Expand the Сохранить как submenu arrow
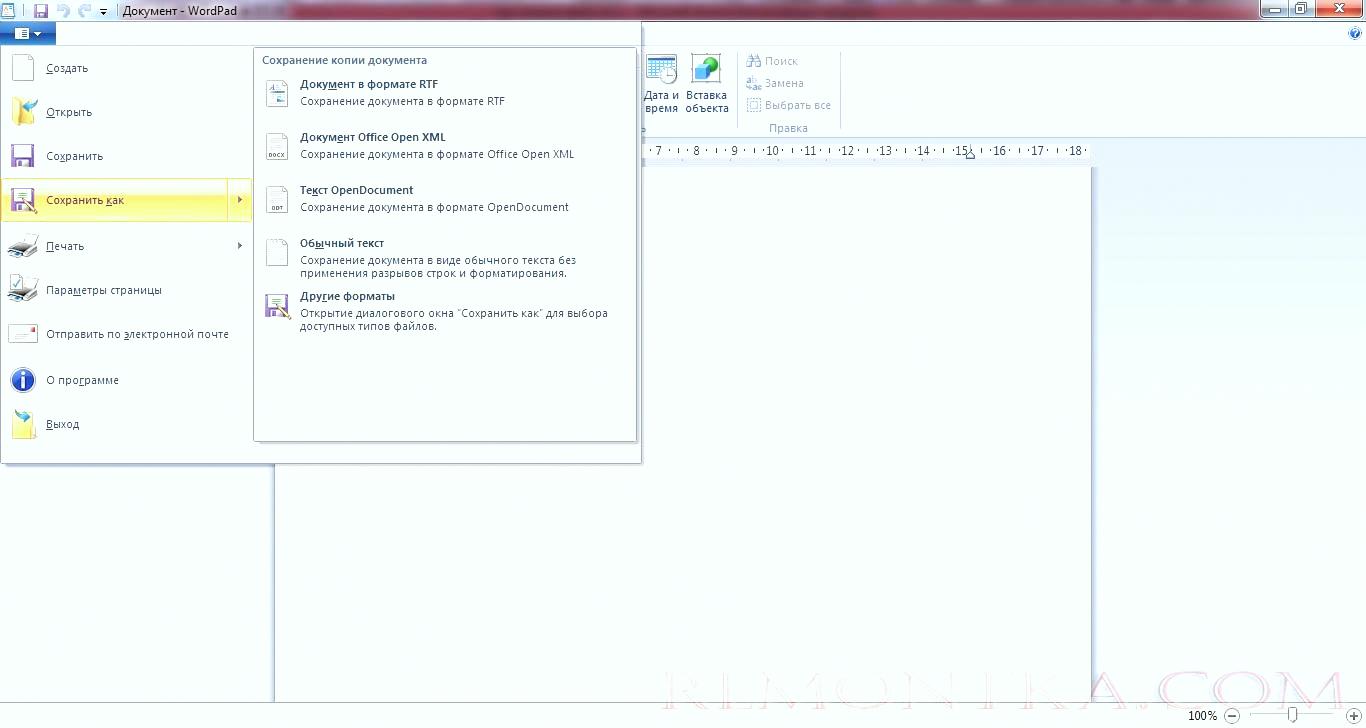 pyautogui.click(x=240, y=200)
